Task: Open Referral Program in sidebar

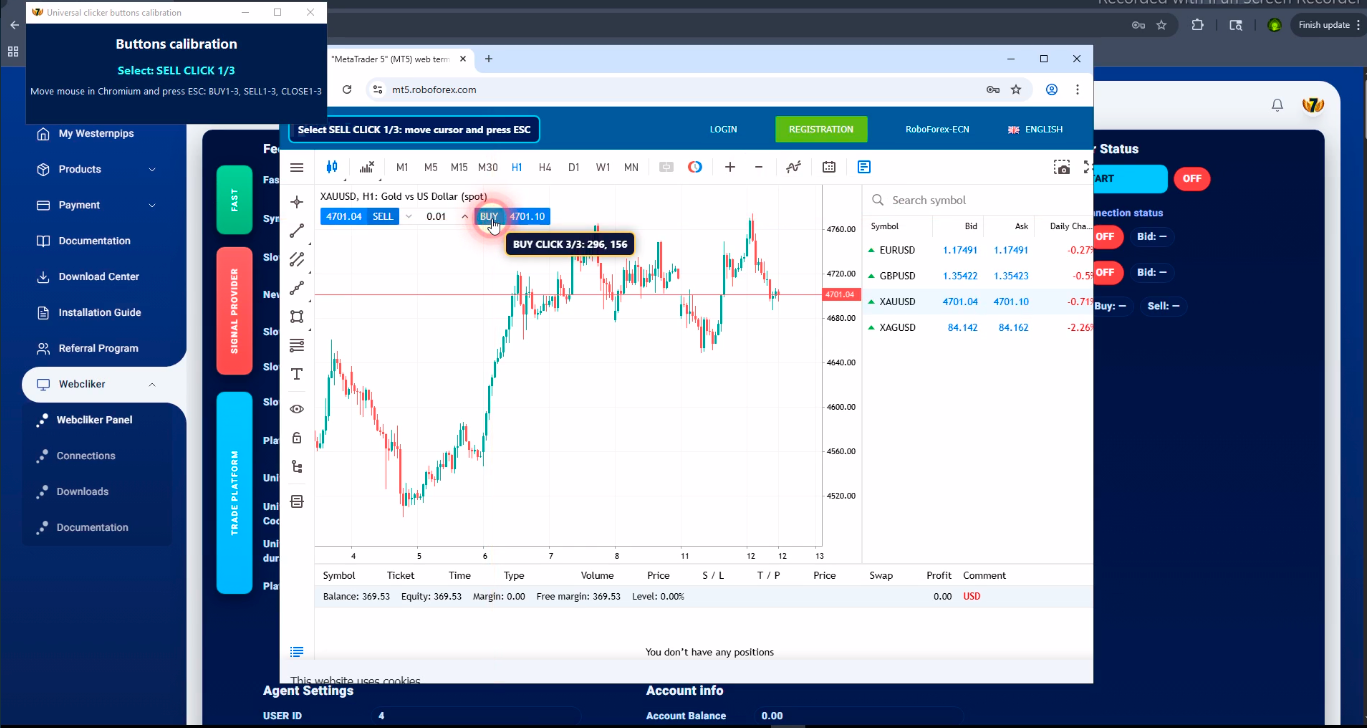Action: pyautogui.click(x=98, y=348)
